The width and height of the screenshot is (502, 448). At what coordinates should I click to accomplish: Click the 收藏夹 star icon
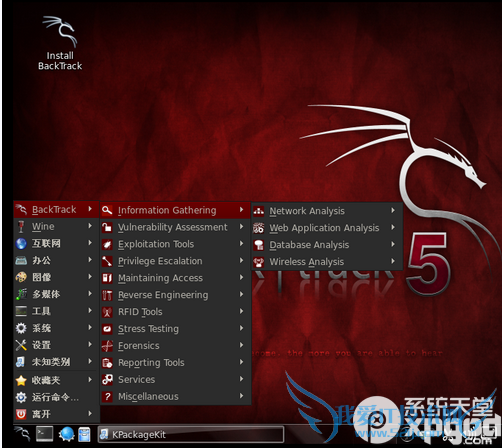click(x=21, y=380)
